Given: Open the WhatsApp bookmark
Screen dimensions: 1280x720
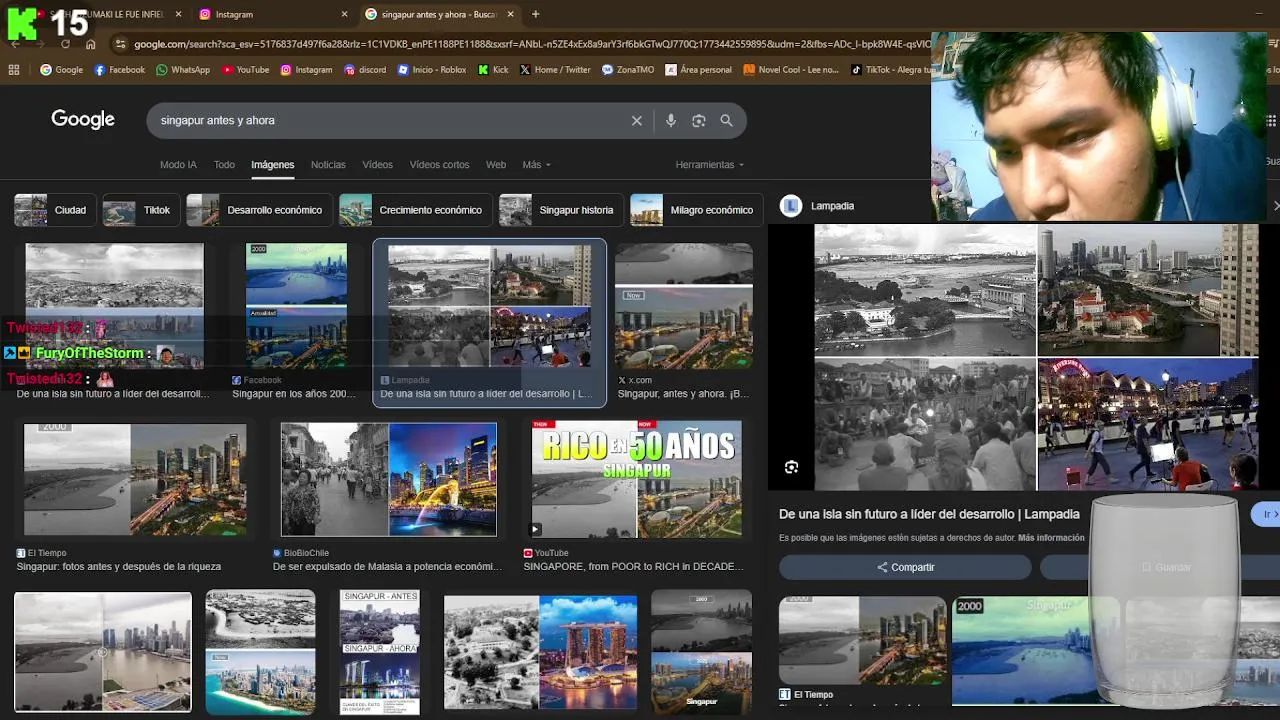Looking at the screenshot, I should [182, 70].
